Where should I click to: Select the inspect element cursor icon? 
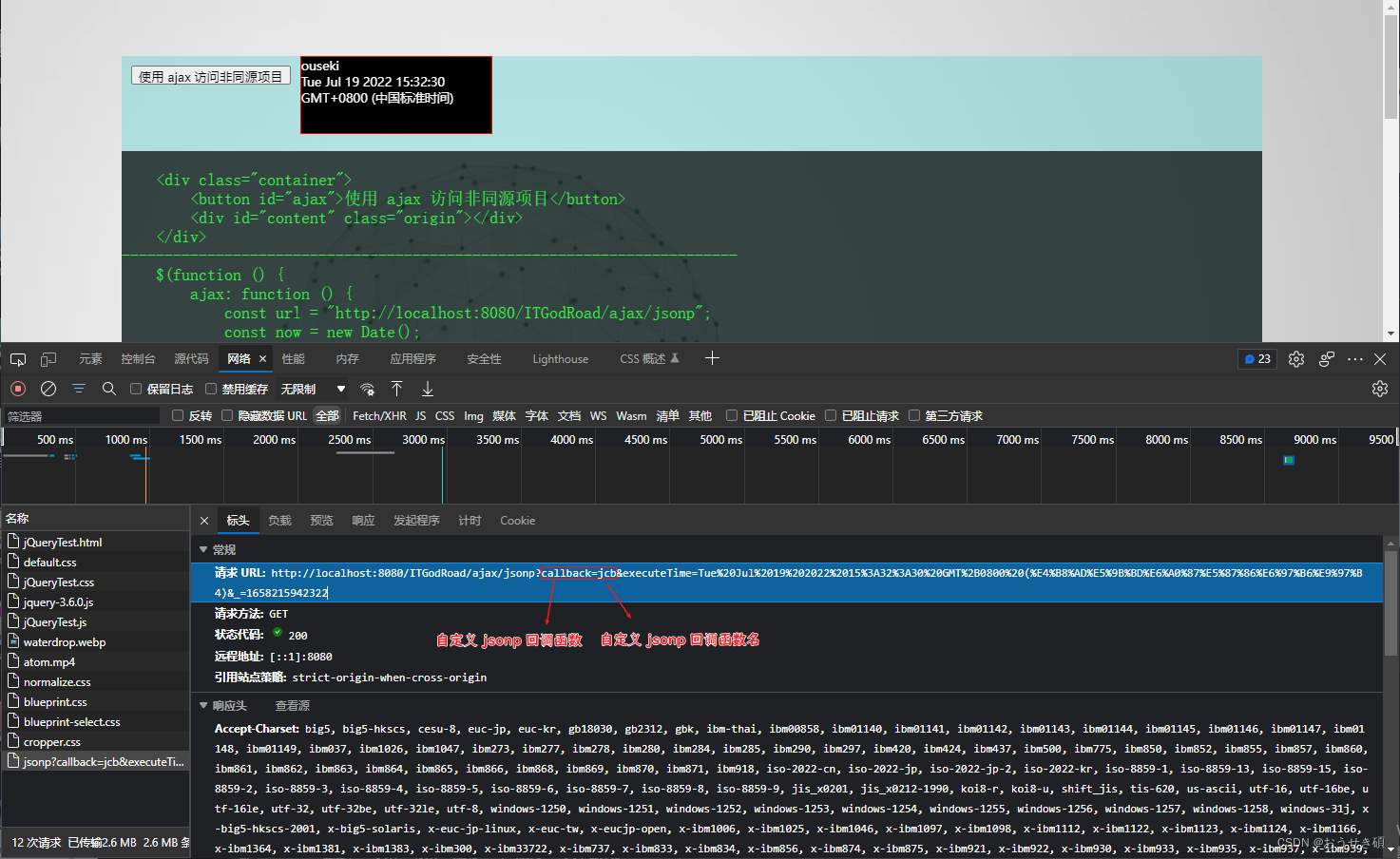17,359
